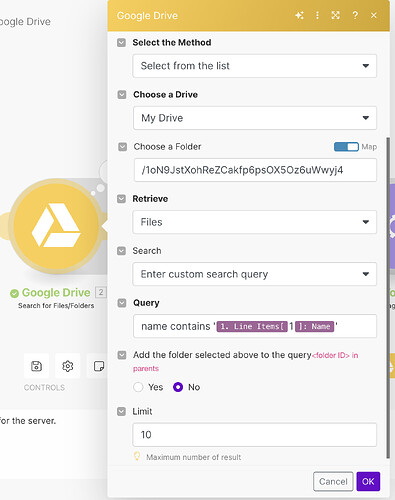Click 'Search for Files/Folders' subtitle
Viewport: 395px width, 500px height.
pos(56,306)
